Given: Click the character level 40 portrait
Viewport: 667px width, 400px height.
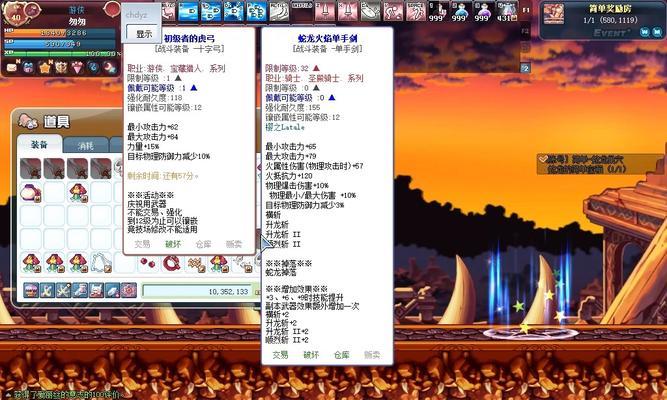Looking at the screenshot, I should [15, 14].
